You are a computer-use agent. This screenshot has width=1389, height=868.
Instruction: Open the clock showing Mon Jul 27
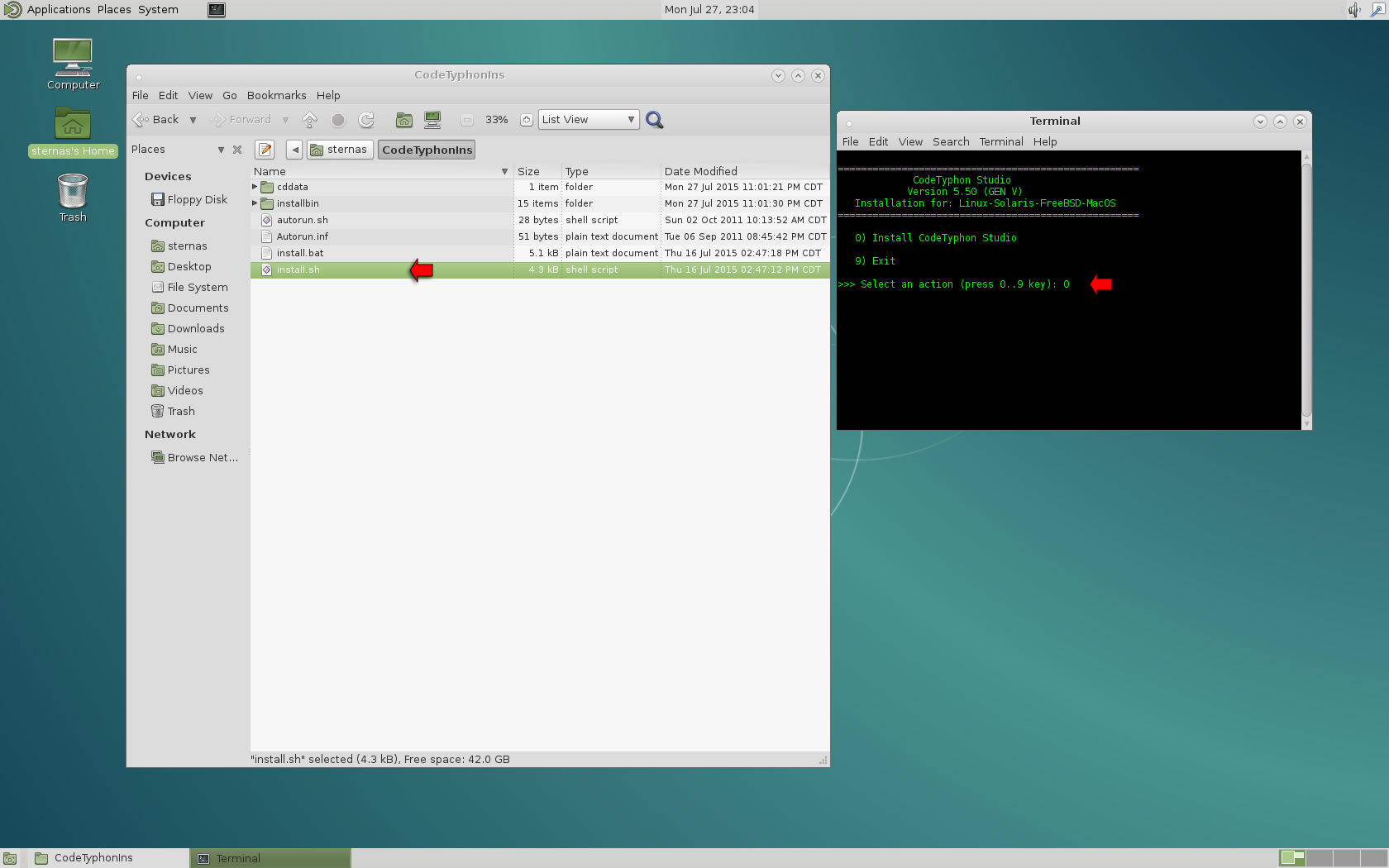(709, 10)
